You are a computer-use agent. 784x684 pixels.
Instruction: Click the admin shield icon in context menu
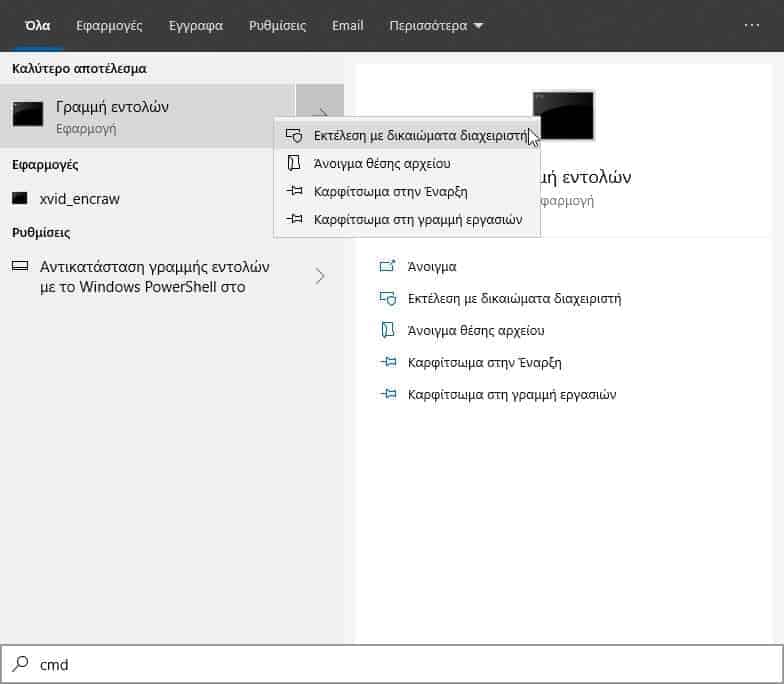294,135
